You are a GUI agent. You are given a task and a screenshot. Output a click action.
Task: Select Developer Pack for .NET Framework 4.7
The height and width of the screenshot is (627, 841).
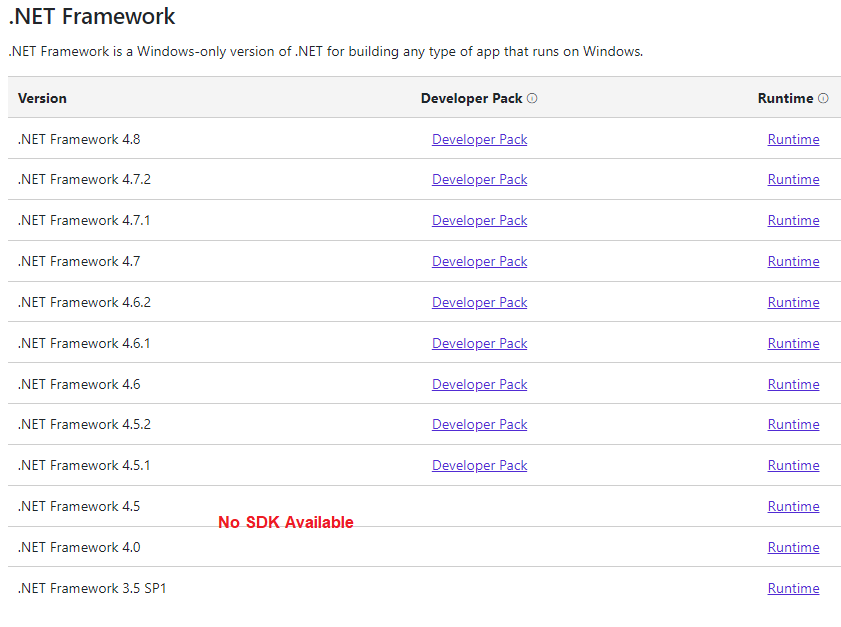(479, 262)
